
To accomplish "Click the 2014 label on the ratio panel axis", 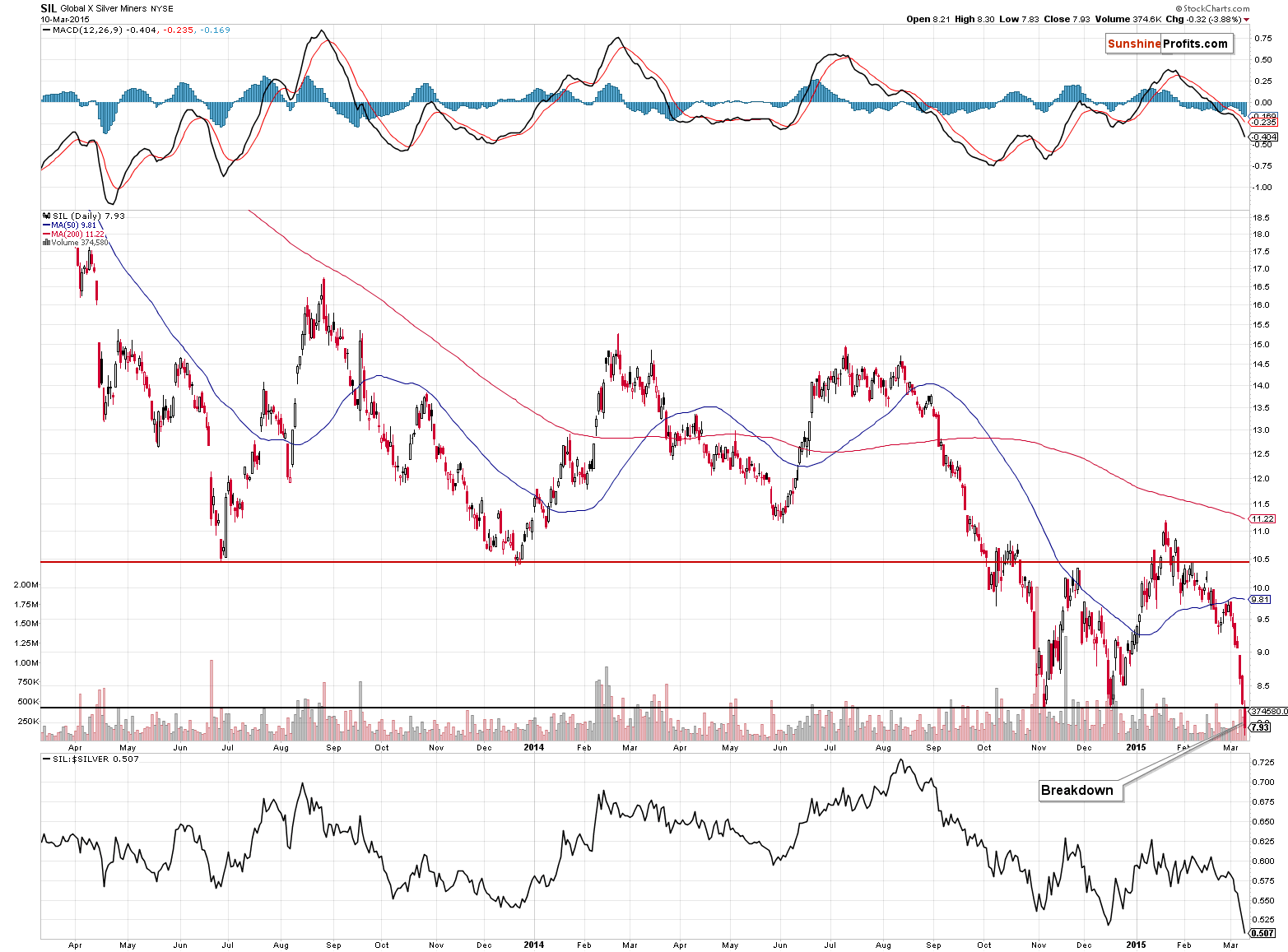I will pos(534,945).
